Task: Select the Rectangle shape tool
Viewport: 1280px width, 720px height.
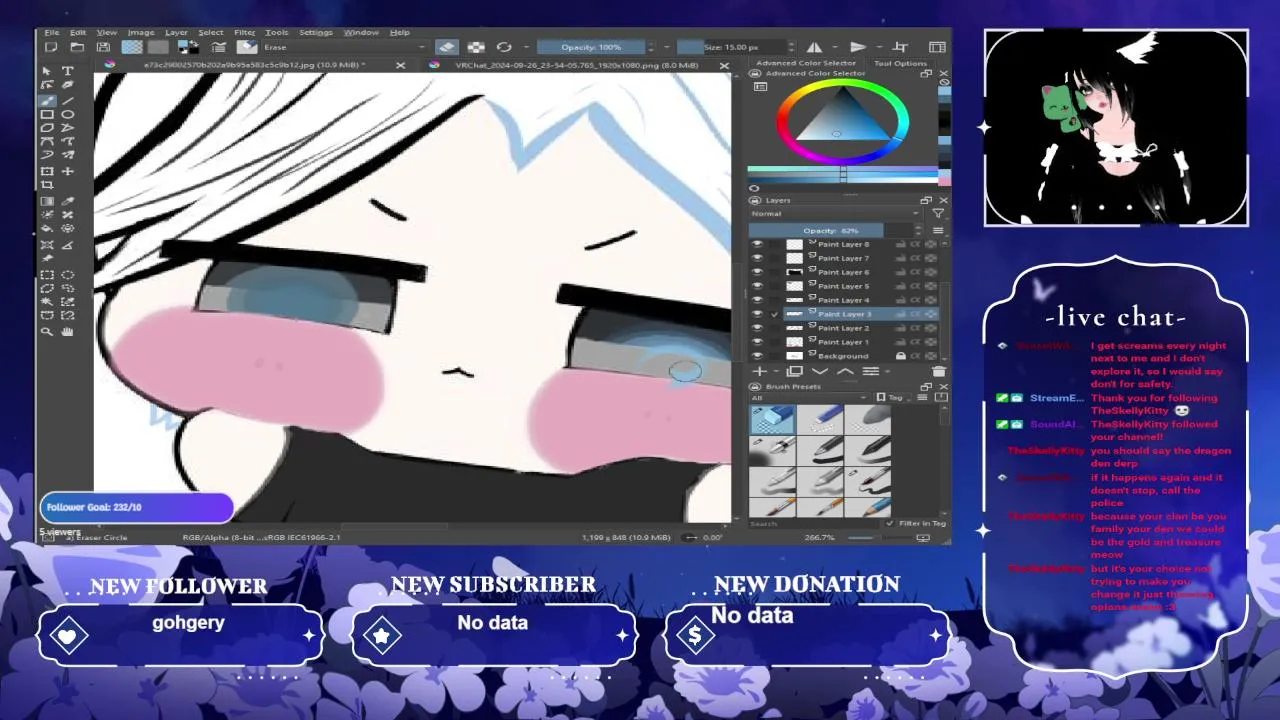Action: tap(47, 114)
